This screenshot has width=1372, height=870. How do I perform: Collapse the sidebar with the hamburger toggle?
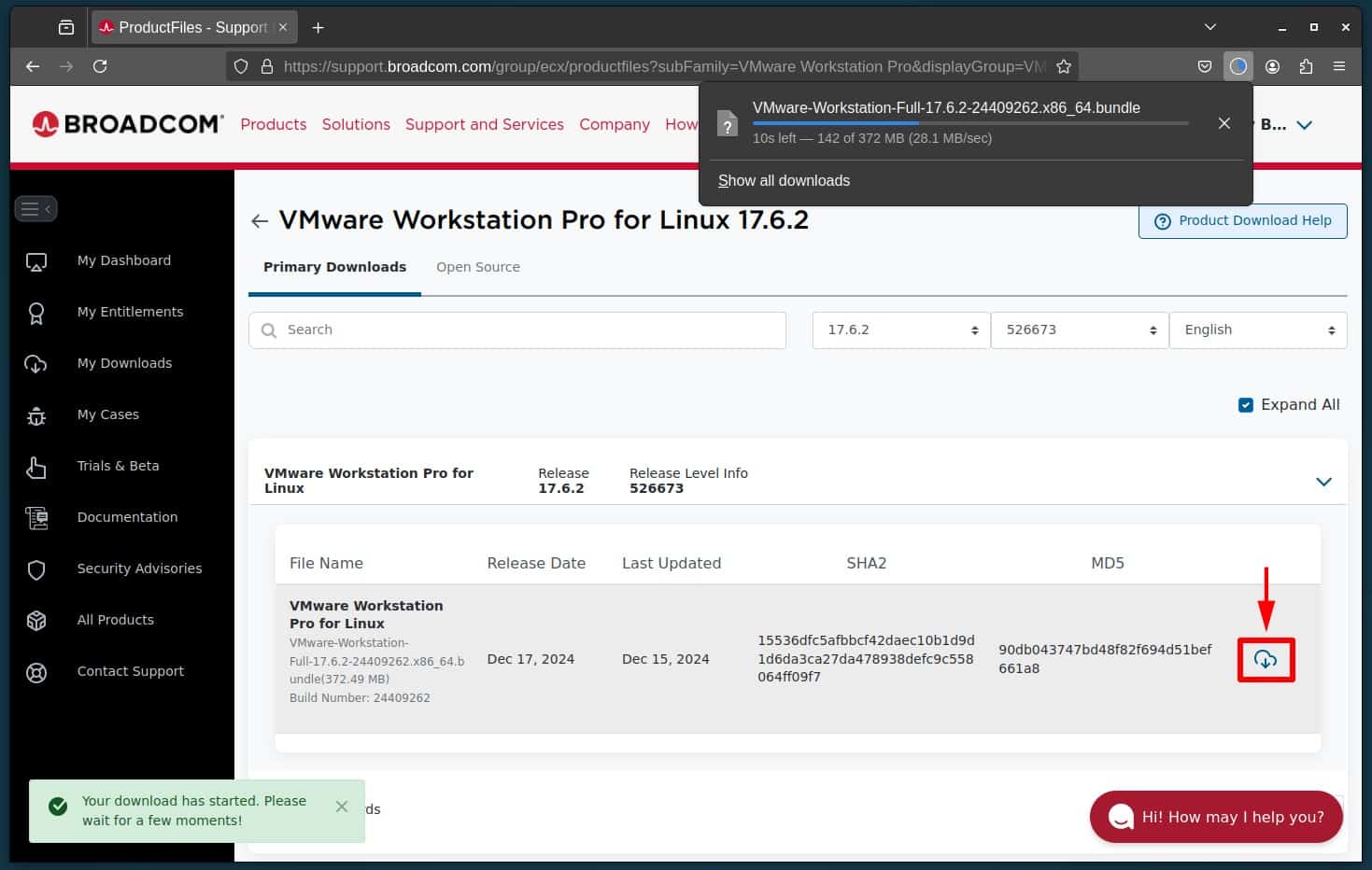coord(35,208)
